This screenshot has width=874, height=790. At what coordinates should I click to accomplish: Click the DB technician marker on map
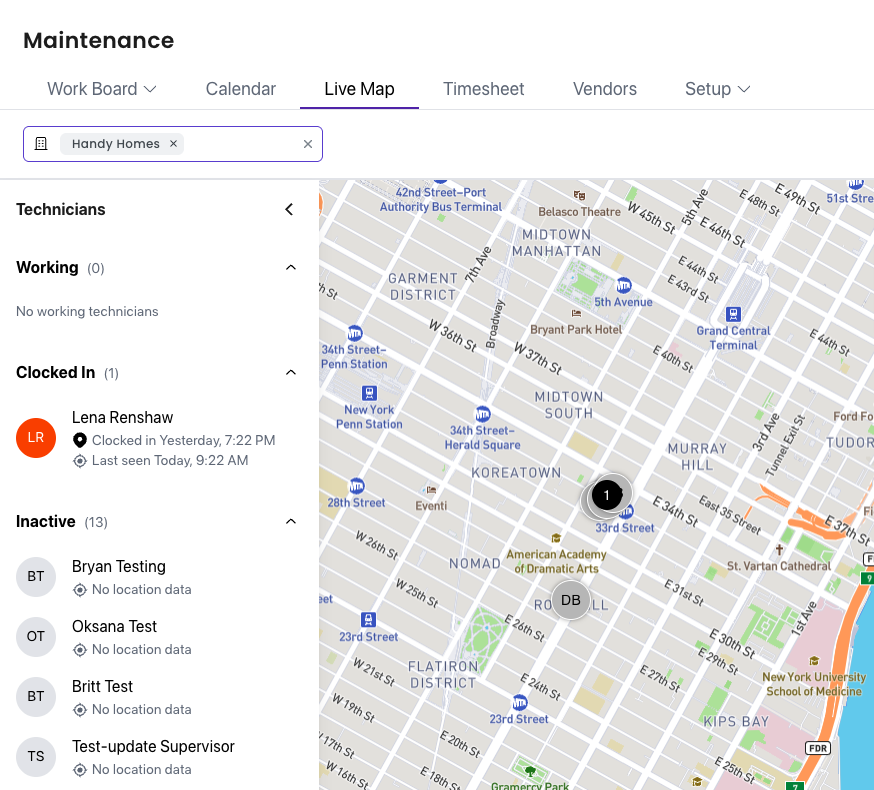point(571,600)
